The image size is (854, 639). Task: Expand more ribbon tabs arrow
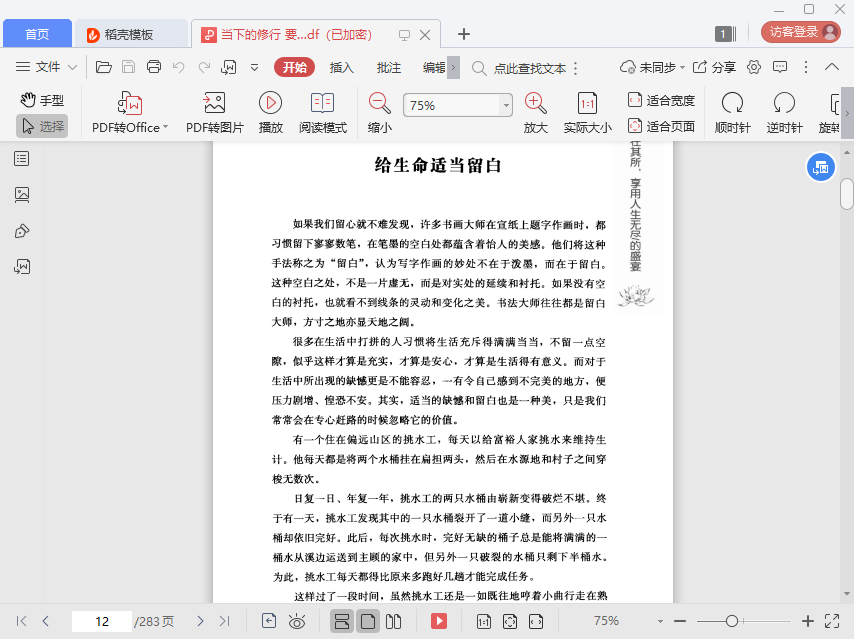[x=453, y=68]
